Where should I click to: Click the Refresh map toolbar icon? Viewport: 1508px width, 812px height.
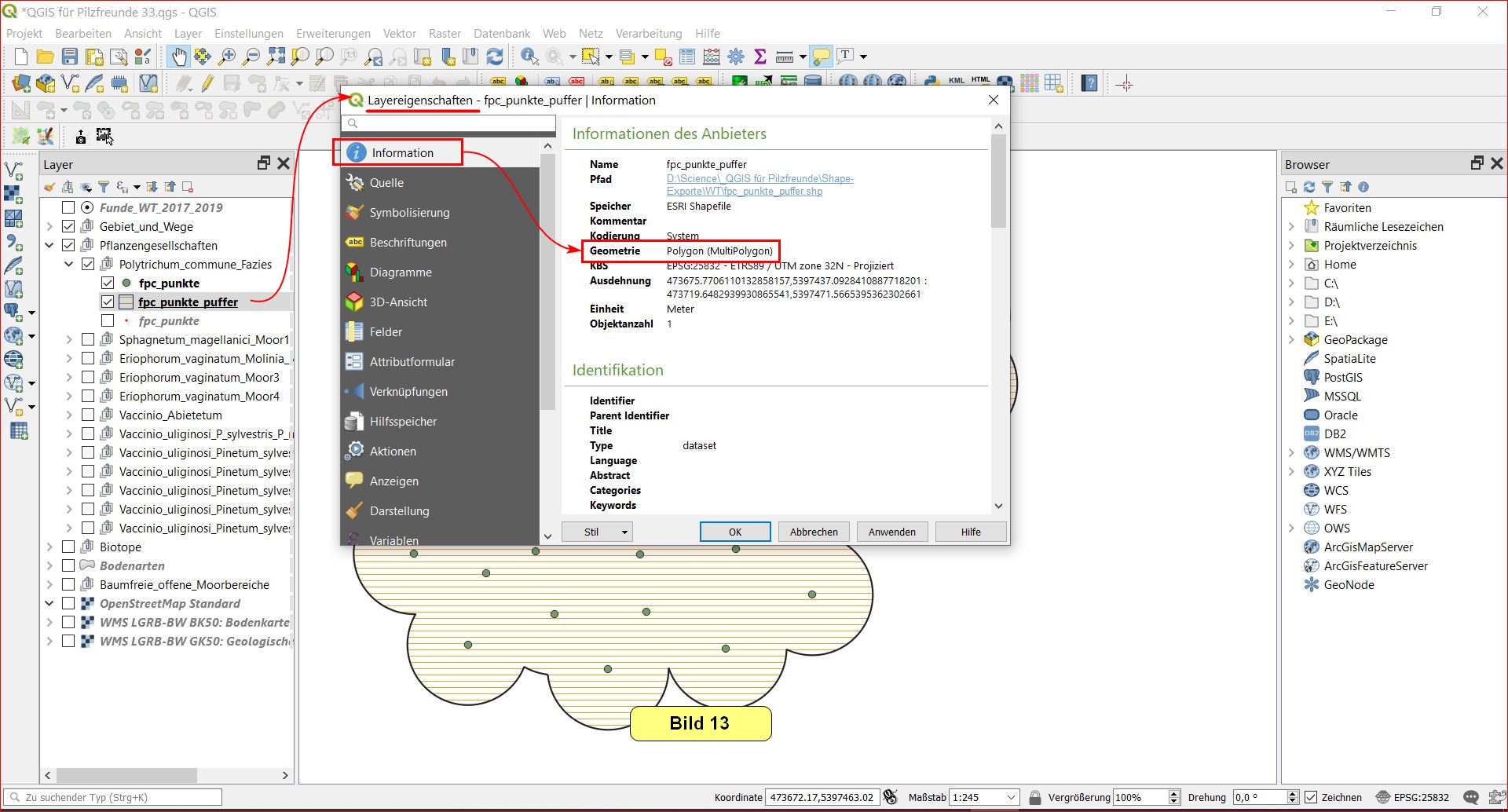coord(495,57)
